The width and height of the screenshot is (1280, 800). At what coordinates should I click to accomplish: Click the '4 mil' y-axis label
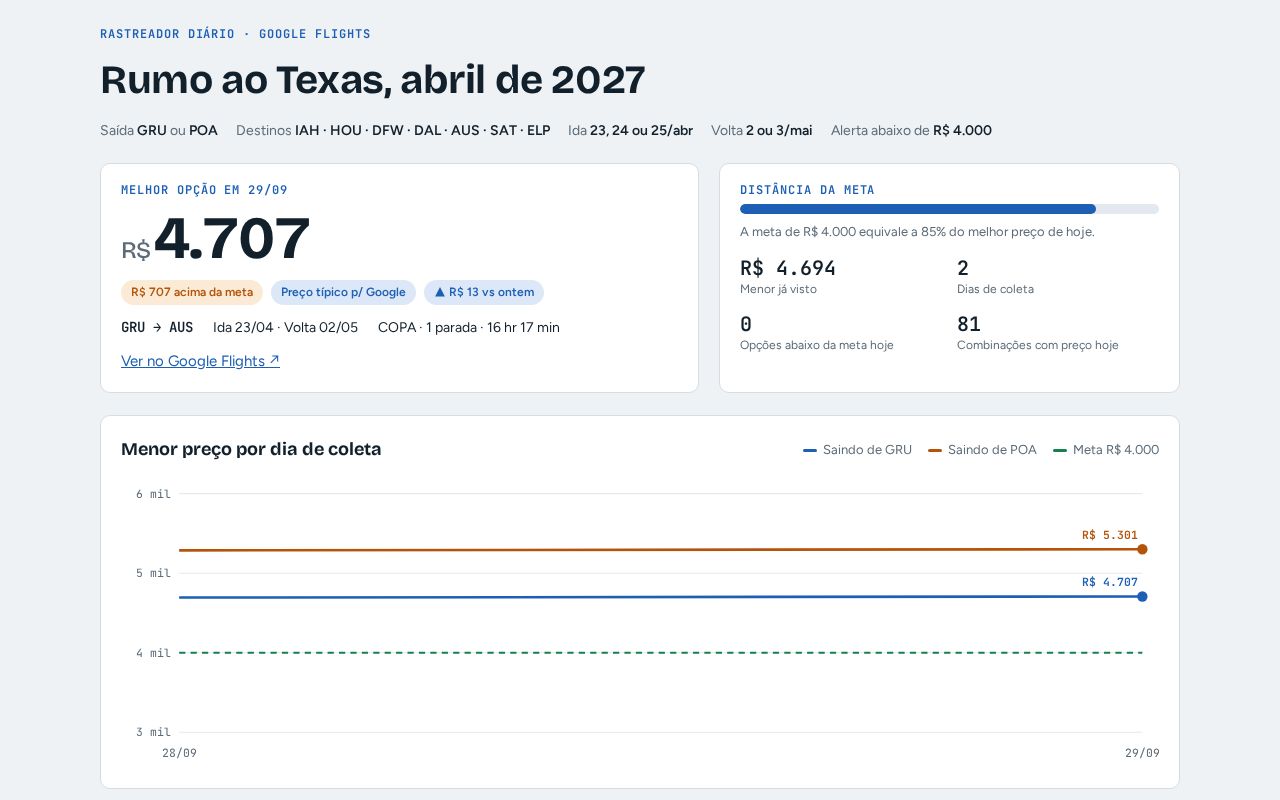(153, 653)
